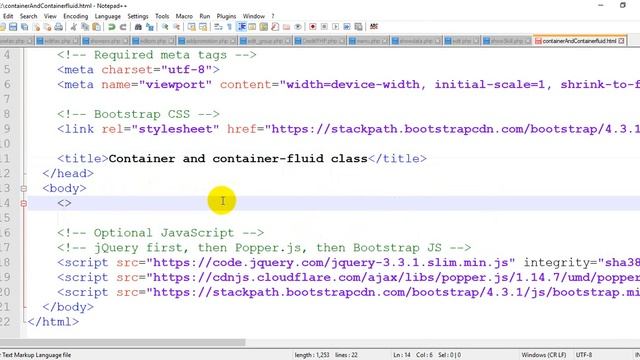Click the Copy toolbar icon
The height and width of the screenshot is (360, 640).
[85, 27]
